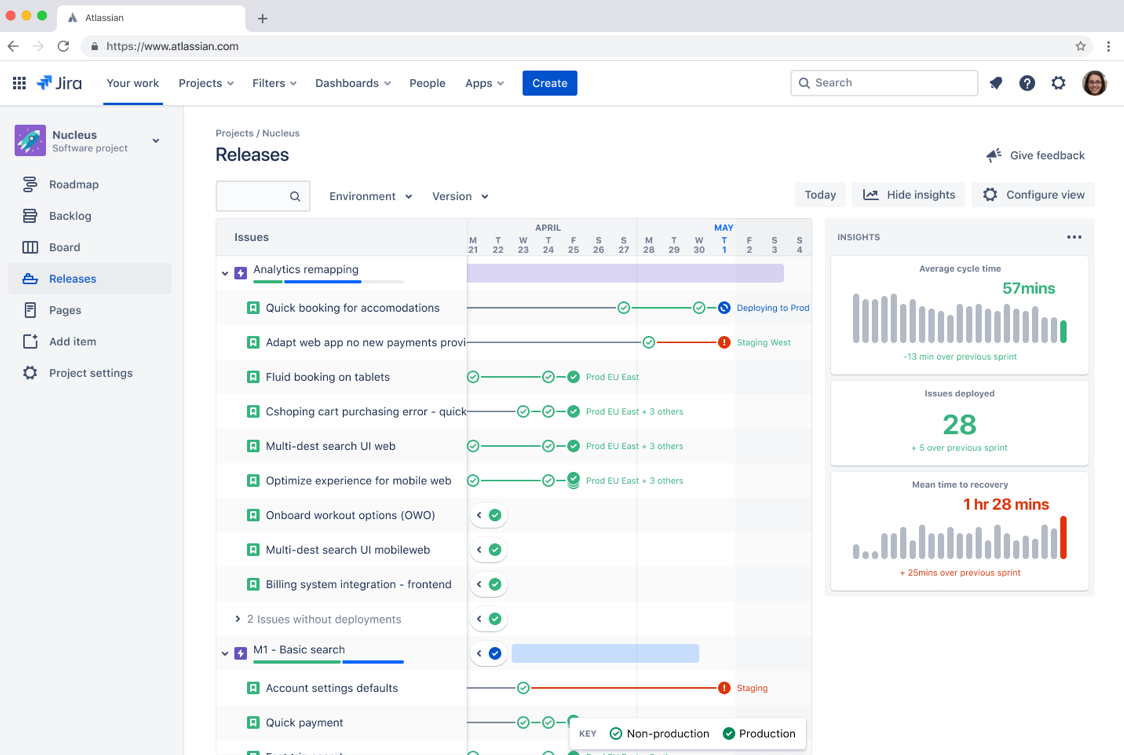
Task: Open Jira settings gear icon
Action: [x=1058, y=83]
